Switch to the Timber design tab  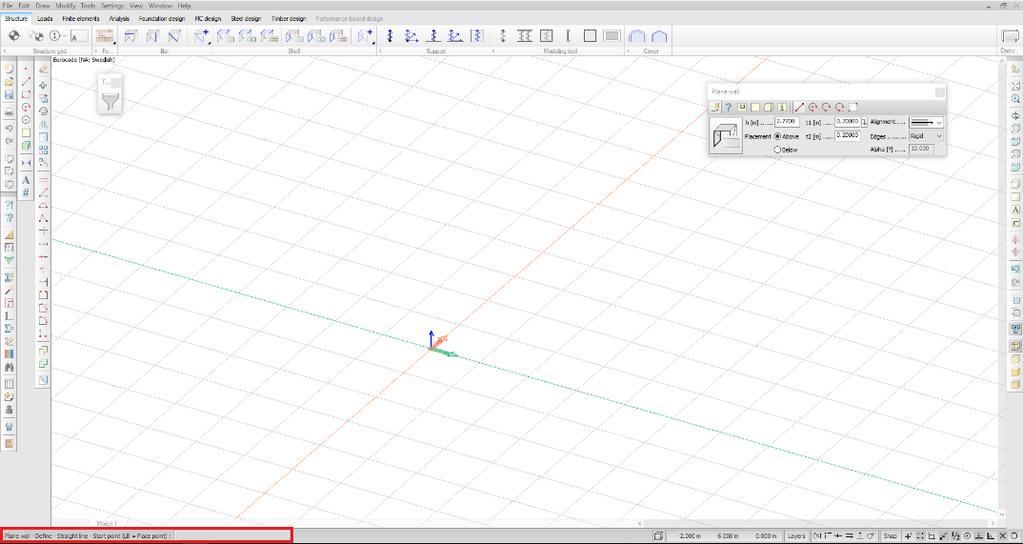click(x=288, y=19)
